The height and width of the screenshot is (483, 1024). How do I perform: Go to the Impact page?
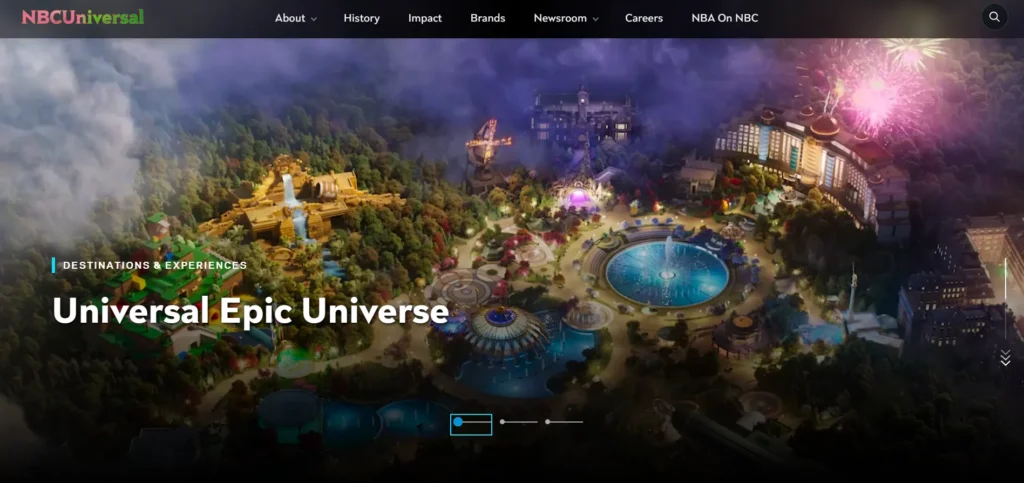[425, 18]
